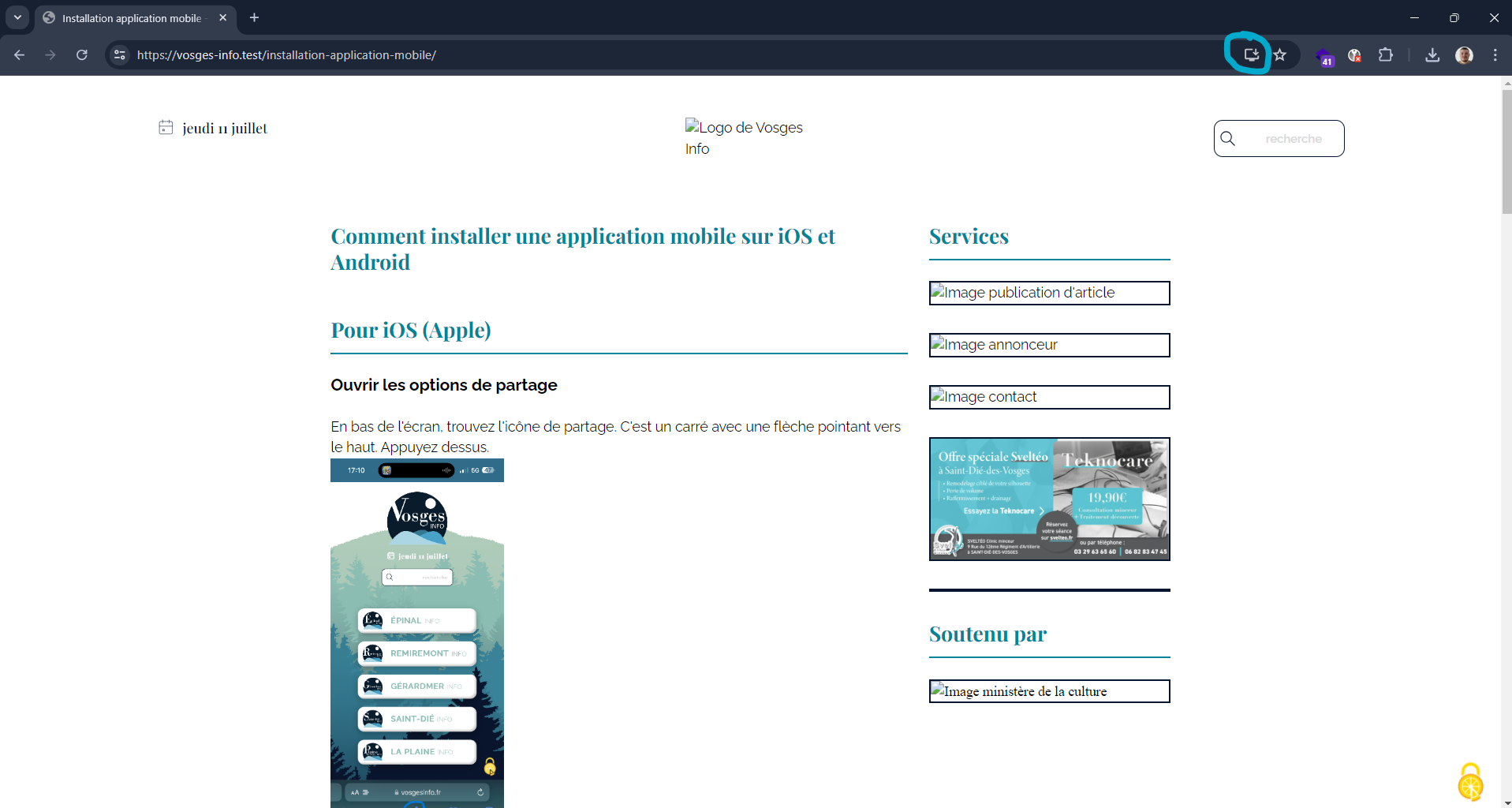Open Chrome's three-dot menu
The width and height of the screenshot is (1512, 808).
[x=1495, y=54]
